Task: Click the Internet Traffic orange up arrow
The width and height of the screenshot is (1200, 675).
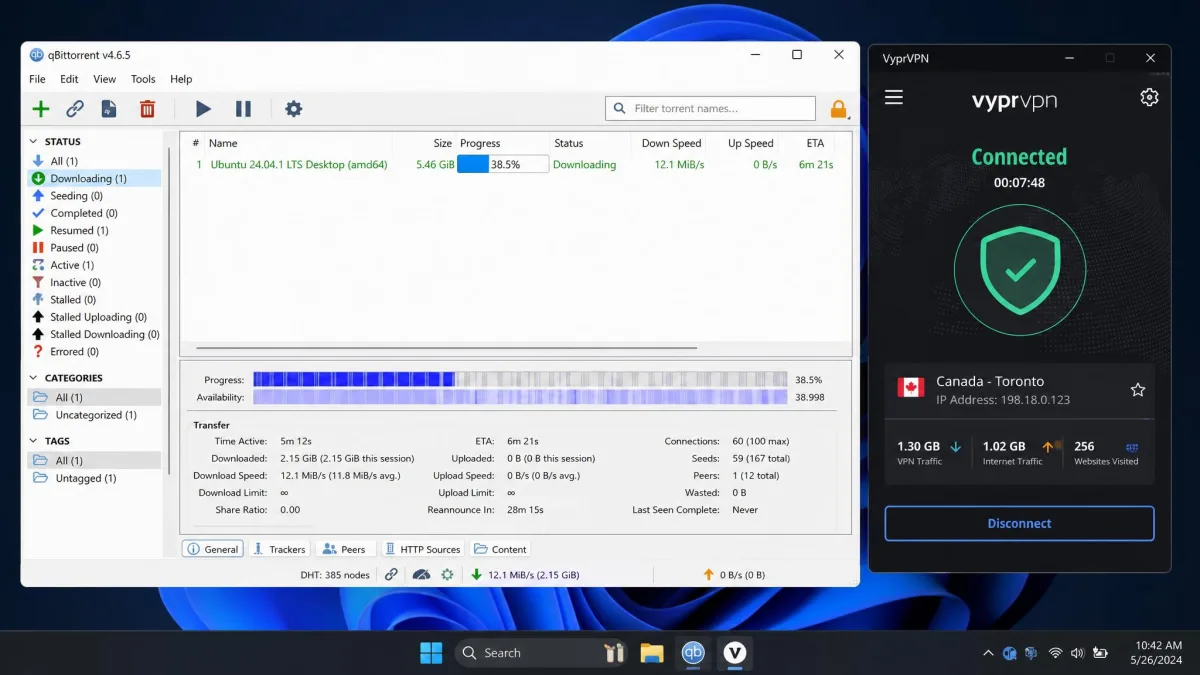Action: tap(1049, 447)
